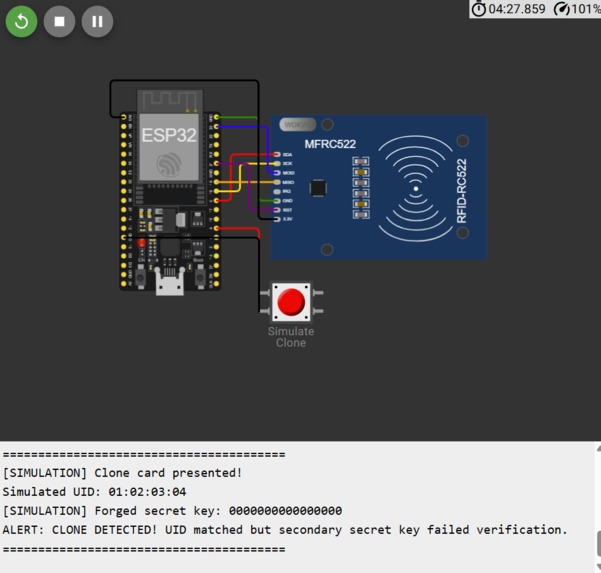601x573 pixels.
Task: Select the MFRC522 RFID reader board
Action: (x=379, y=187)
